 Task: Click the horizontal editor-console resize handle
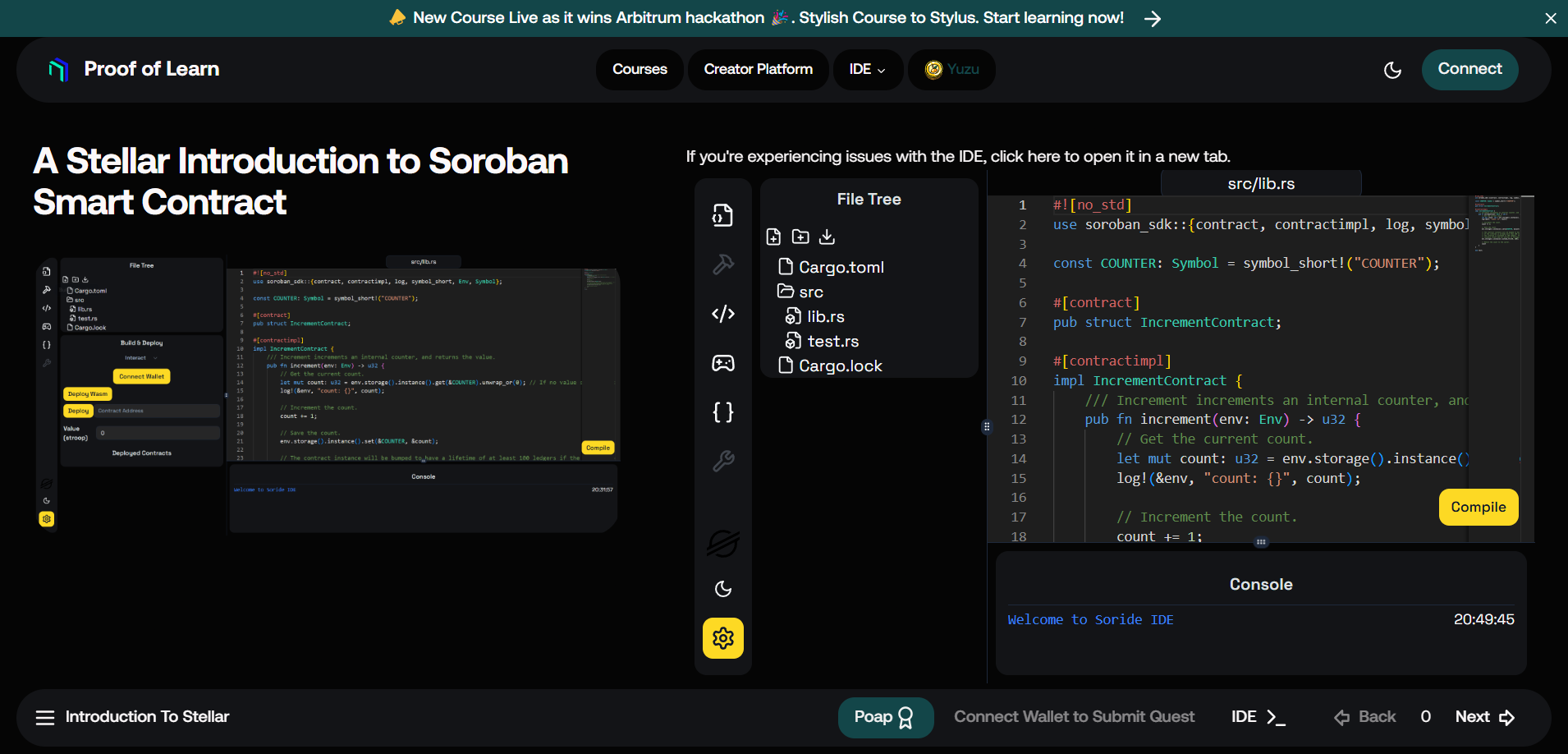point(1261,542)
